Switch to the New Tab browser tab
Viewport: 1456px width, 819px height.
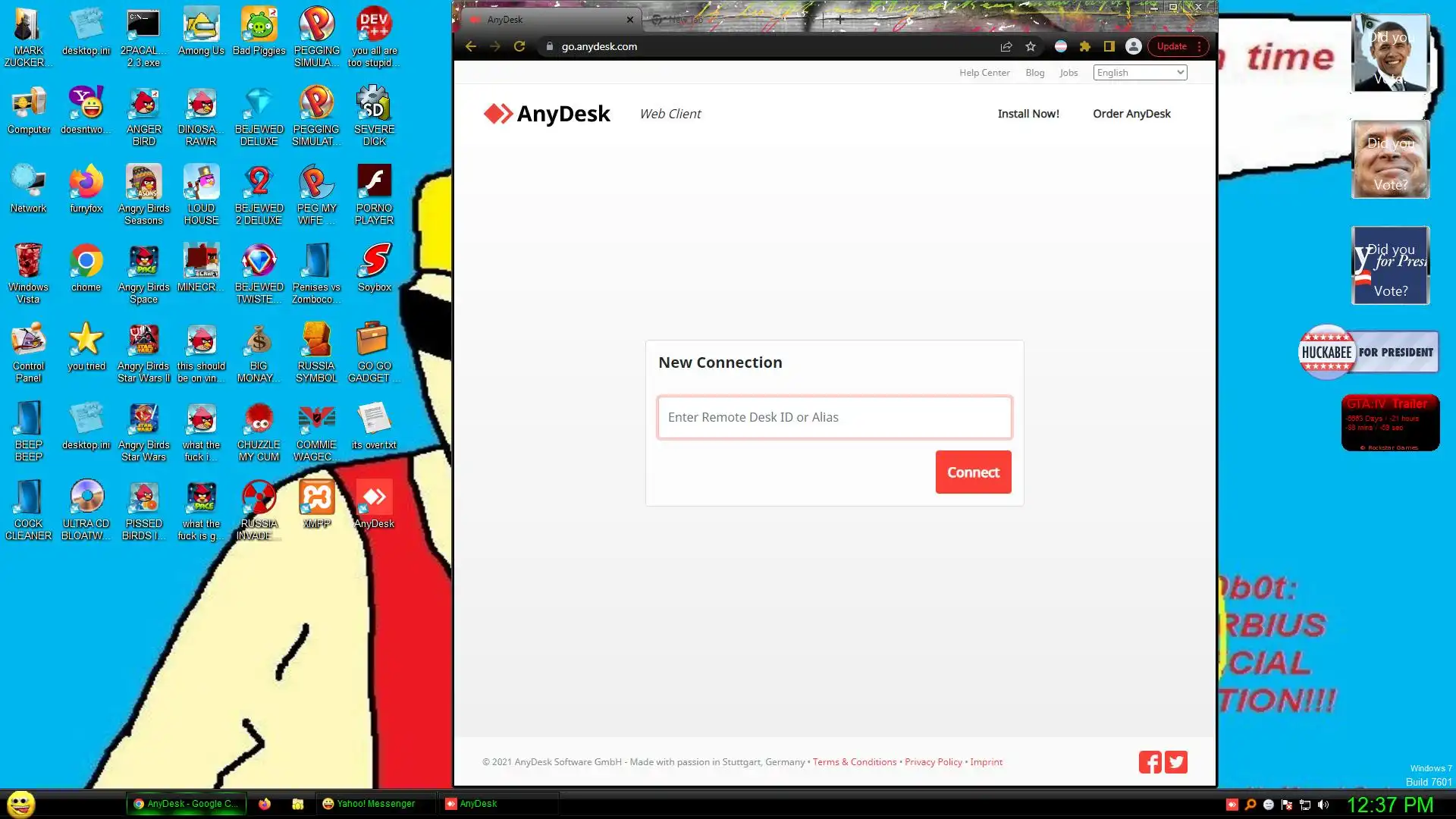(686, 20)
